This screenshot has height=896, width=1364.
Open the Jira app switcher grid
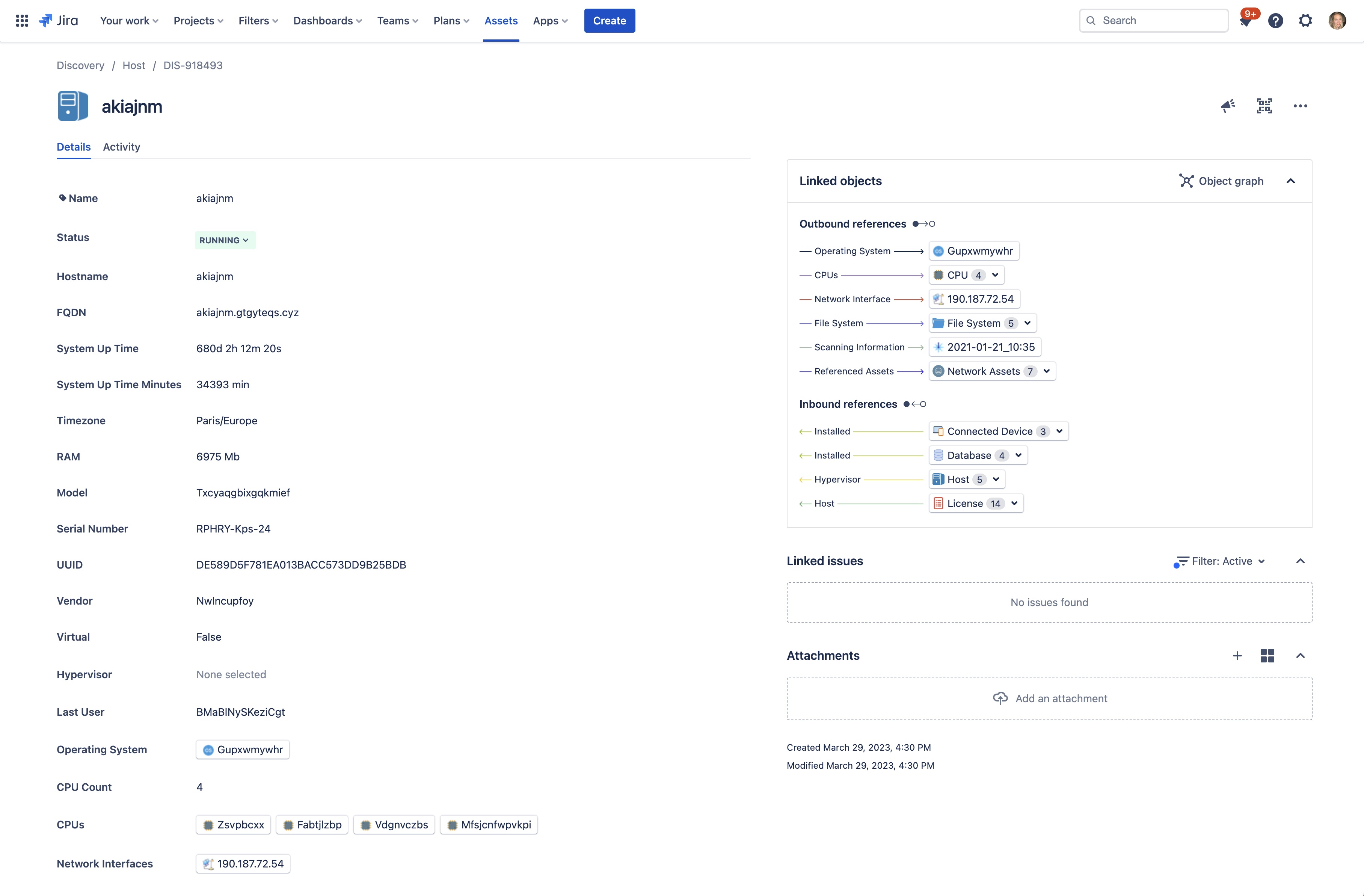pyautogui.click(x=22, y=20)
